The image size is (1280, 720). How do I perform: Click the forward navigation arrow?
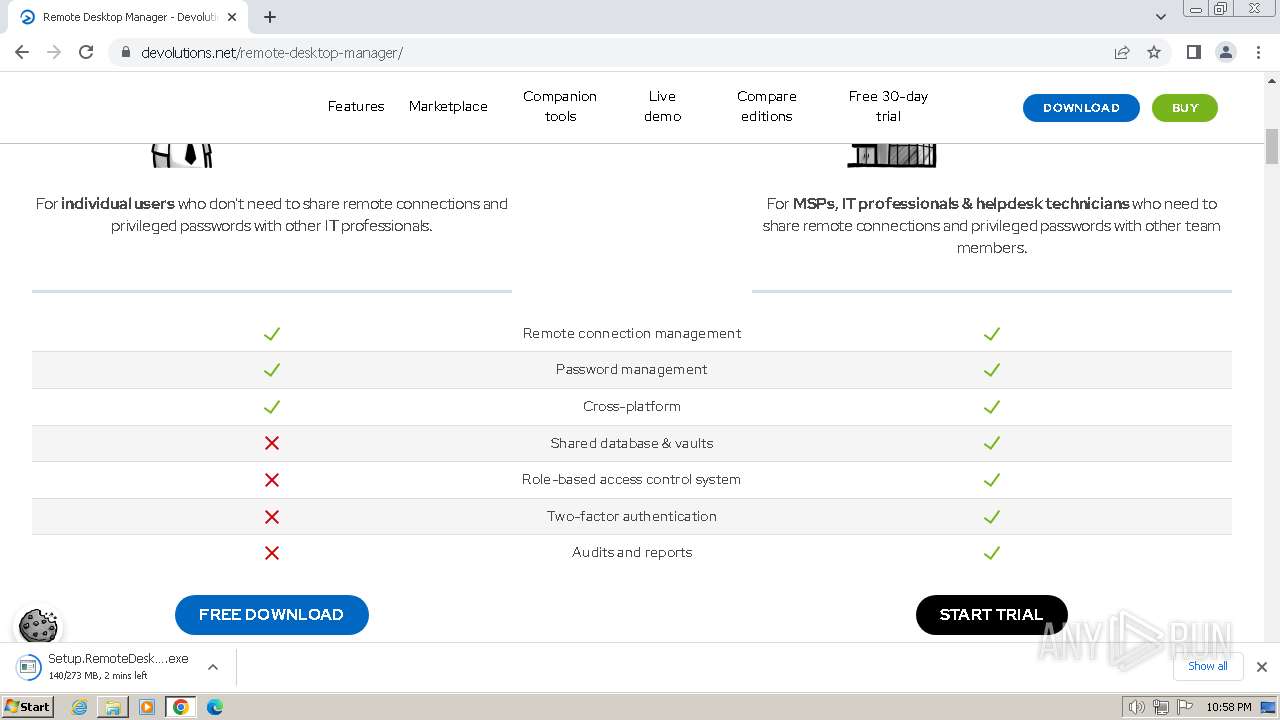(x=54, y=52)
